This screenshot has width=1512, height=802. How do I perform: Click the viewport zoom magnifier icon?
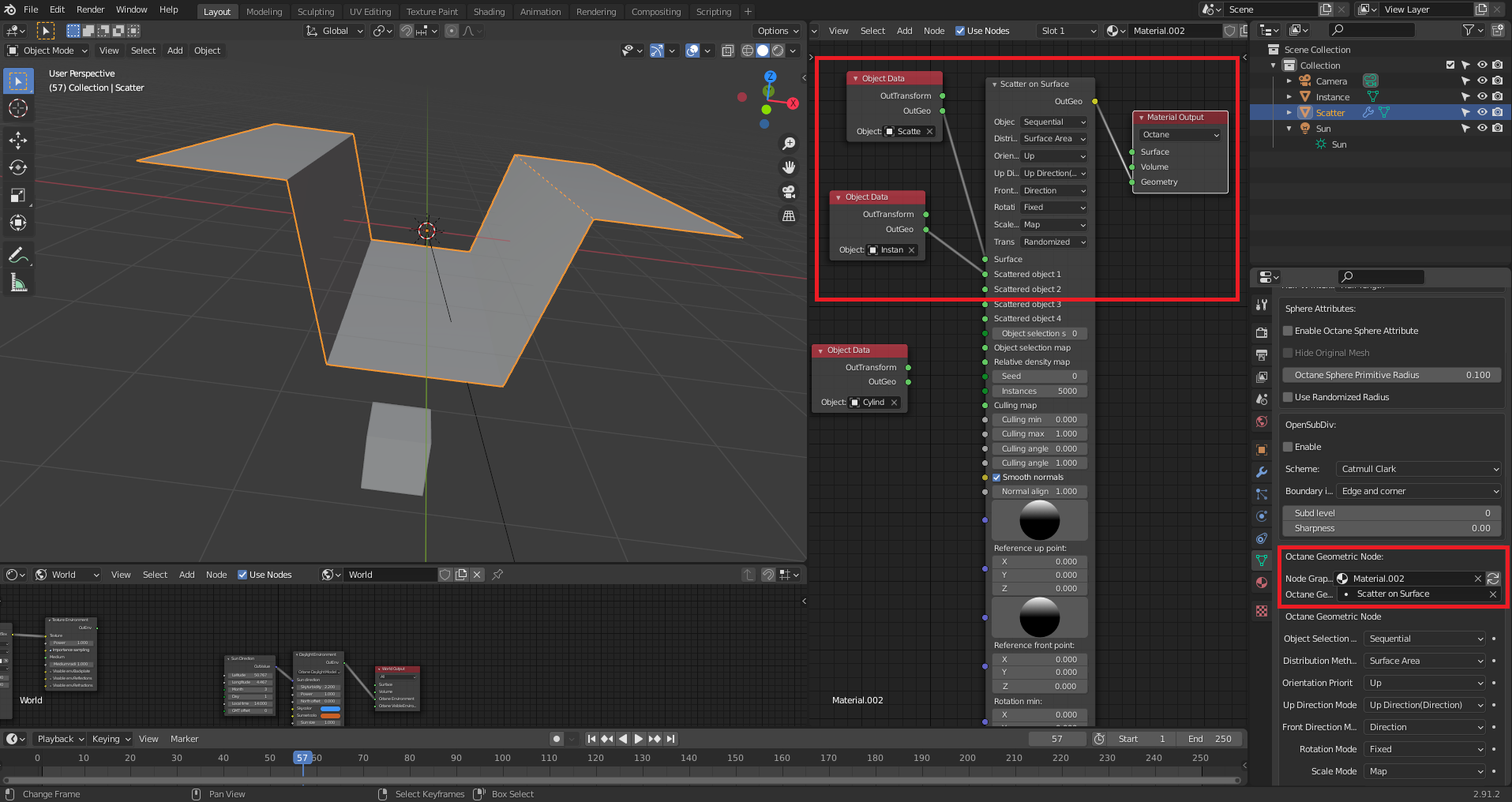(x=788, y=144)
